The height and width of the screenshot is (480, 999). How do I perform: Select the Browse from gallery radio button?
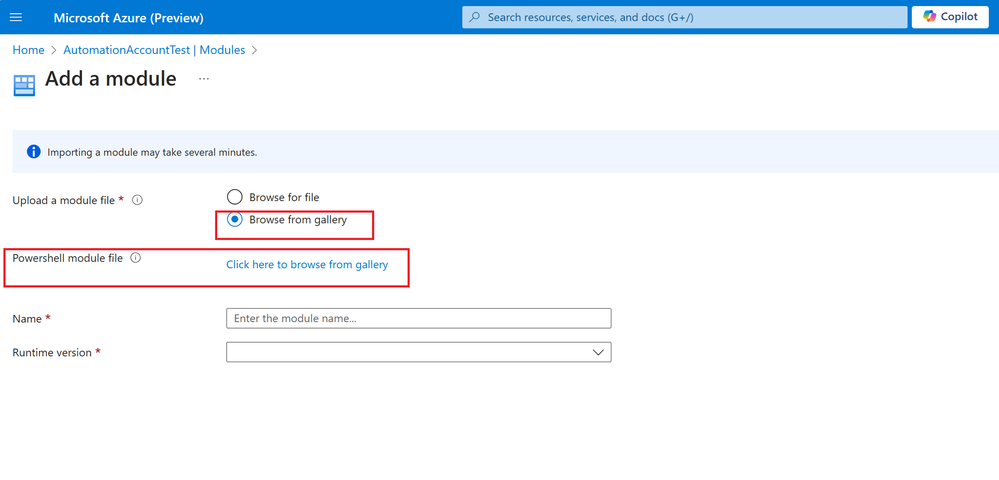[235, 220]
